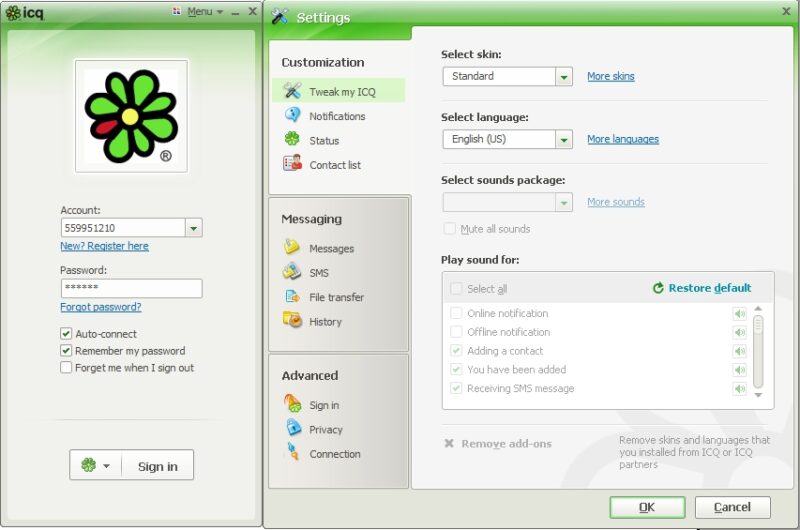Open the History settings icon
The height and width of the screenshot is (530, 800).
click(x=292, y=321)
